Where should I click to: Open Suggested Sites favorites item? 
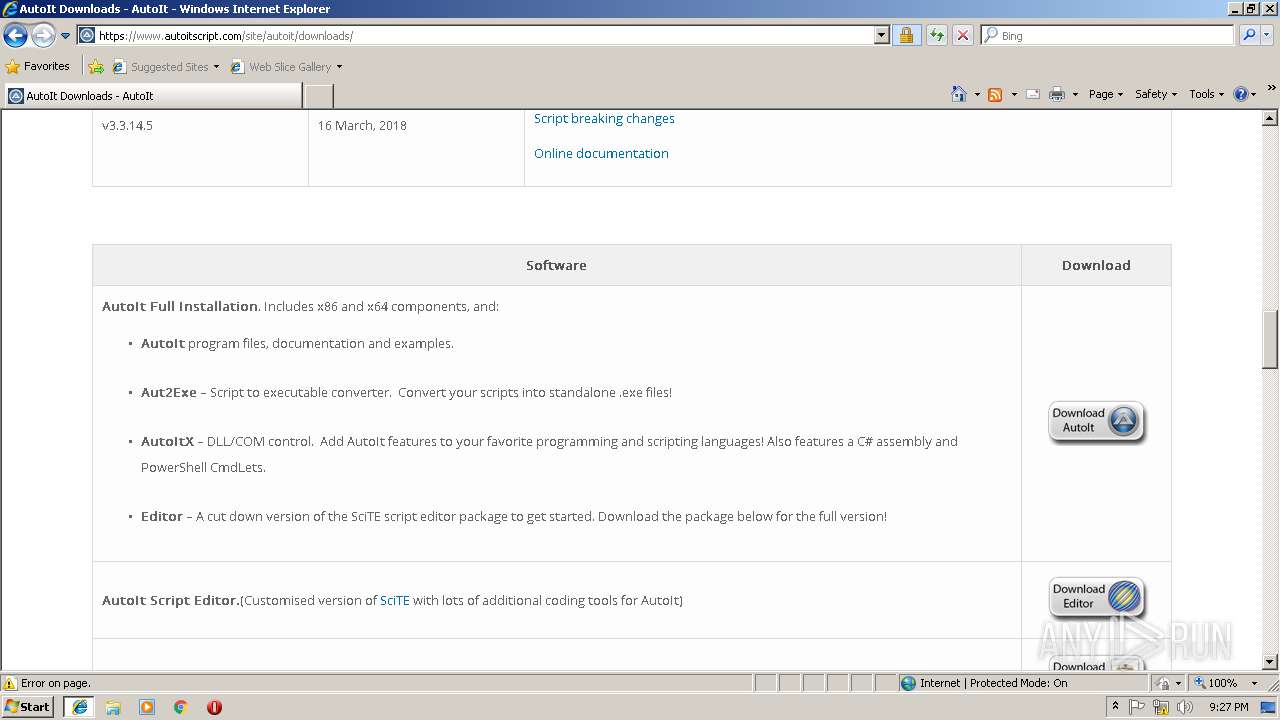tap(165, 67)
